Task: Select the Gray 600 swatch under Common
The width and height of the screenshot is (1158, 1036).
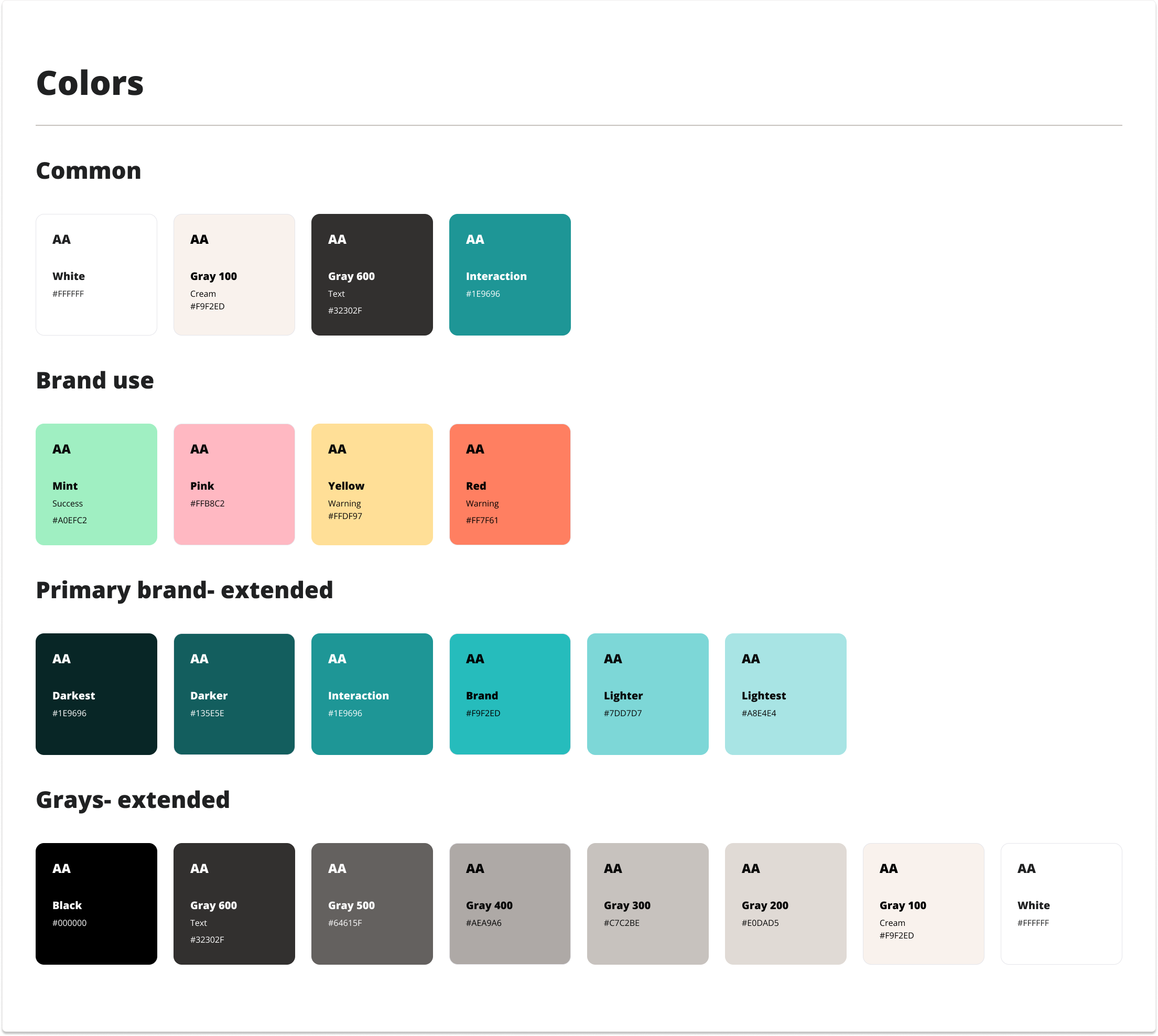Action: 372,274
